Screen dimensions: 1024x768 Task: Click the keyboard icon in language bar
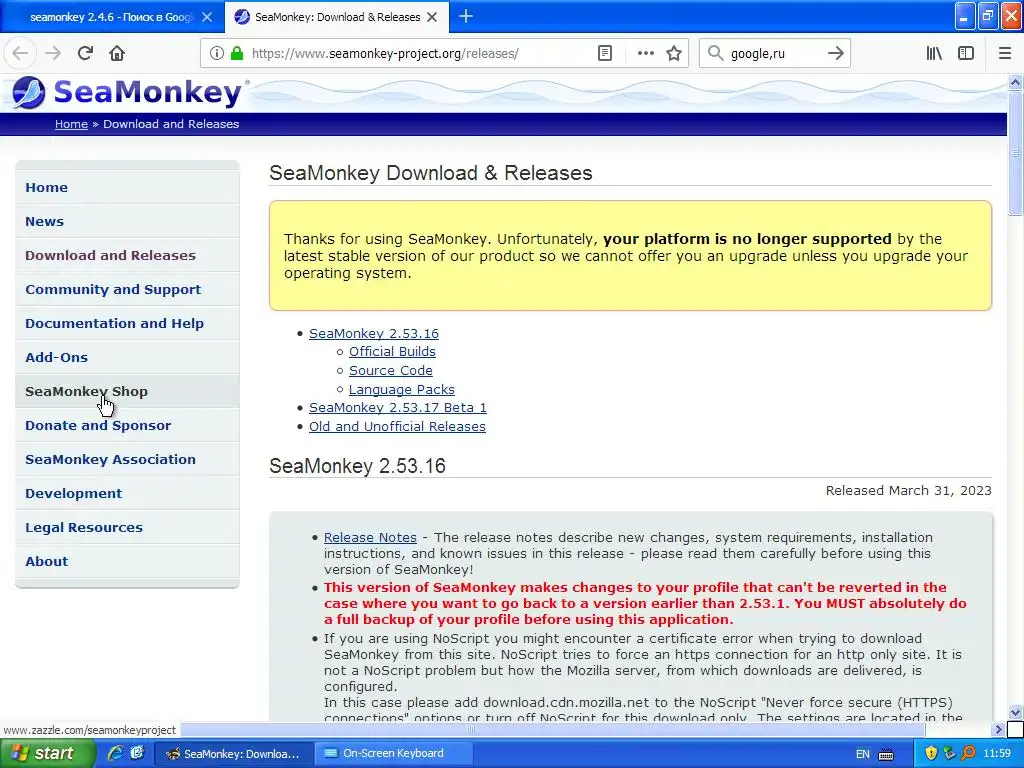886,754
